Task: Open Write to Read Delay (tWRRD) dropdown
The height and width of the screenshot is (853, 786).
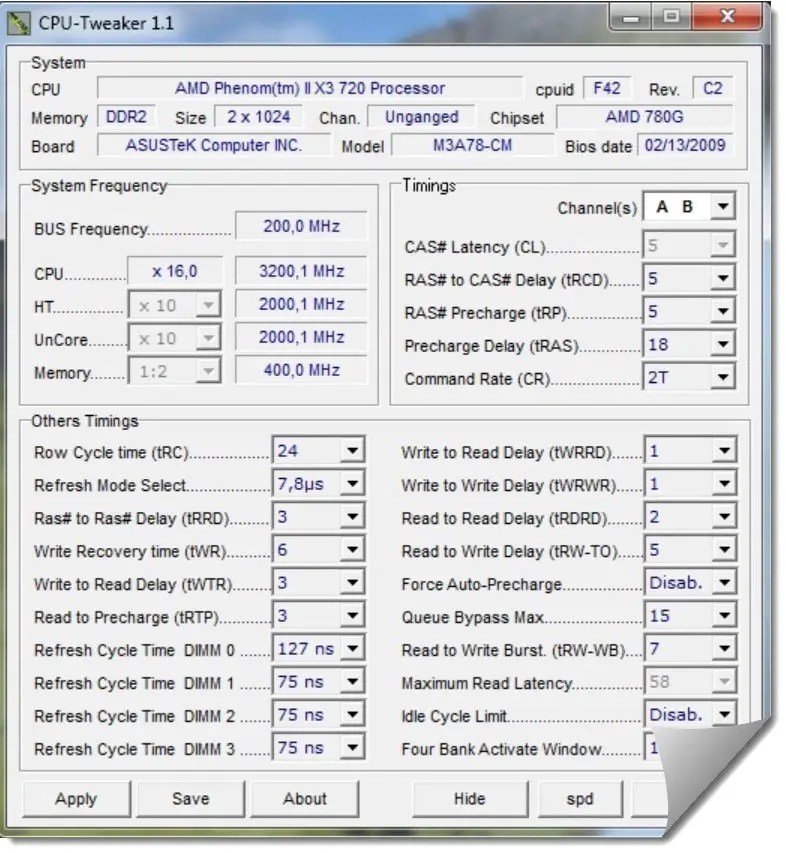Action: pyautogui.click(x=690, y=450)
